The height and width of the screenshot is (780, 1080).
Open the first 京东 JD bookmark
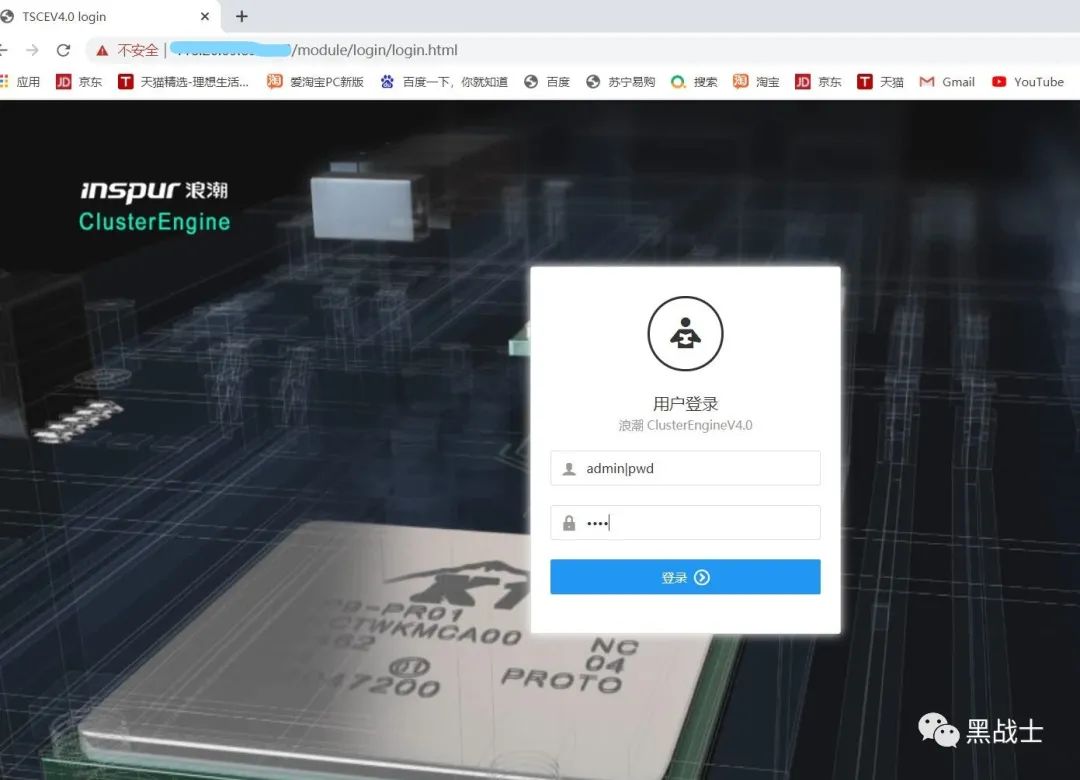click(79, 82)
